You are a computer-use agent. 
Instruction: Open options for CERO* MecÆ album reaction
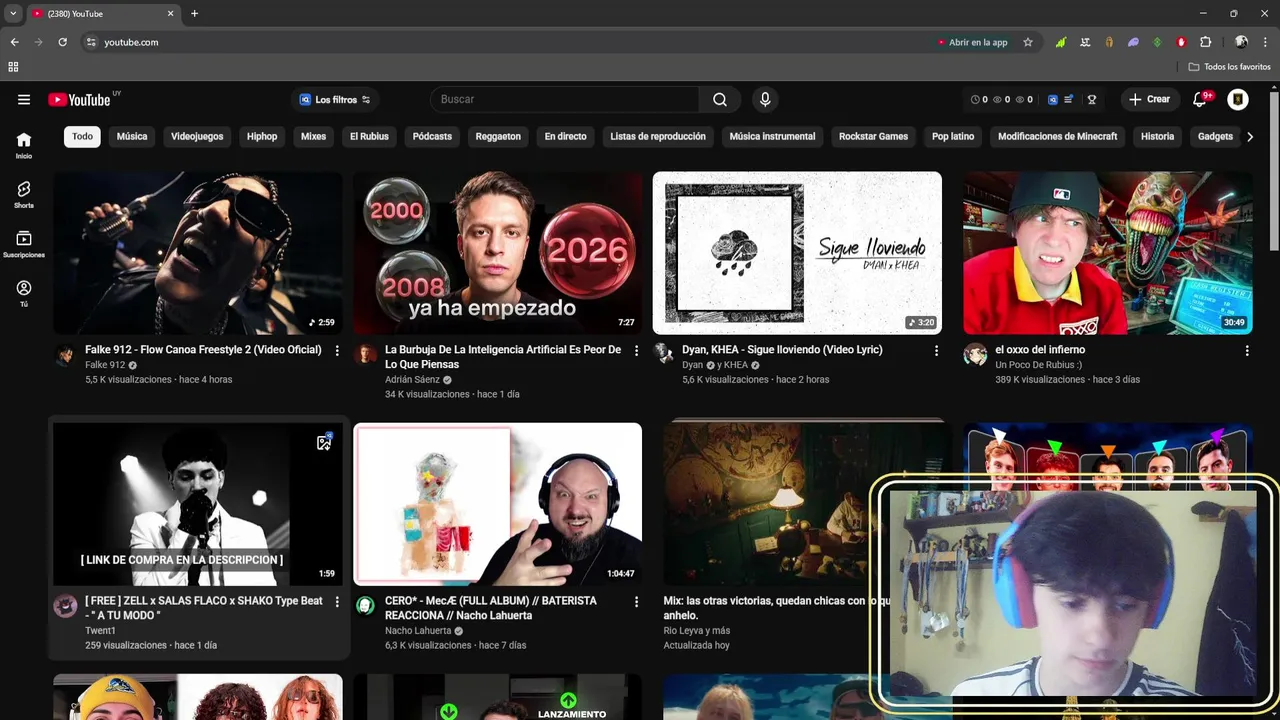[x=636, y=602]
